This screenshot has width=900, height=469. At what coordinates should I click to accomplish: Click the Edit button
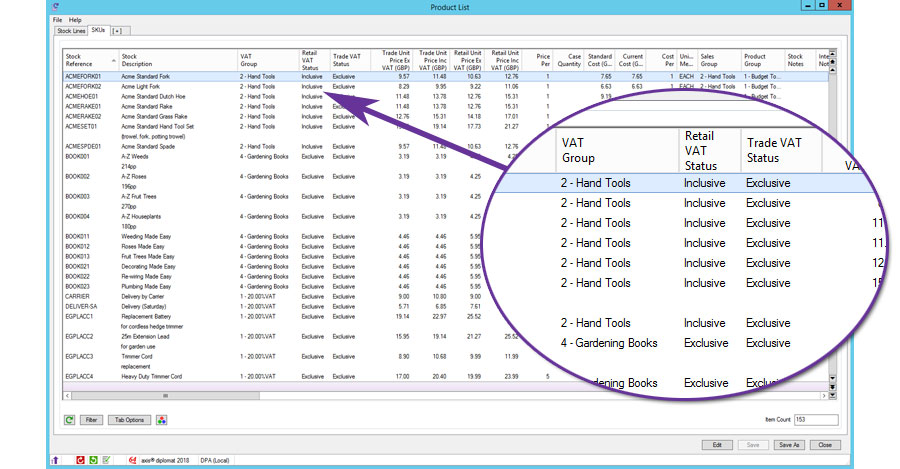pos(717,445)
